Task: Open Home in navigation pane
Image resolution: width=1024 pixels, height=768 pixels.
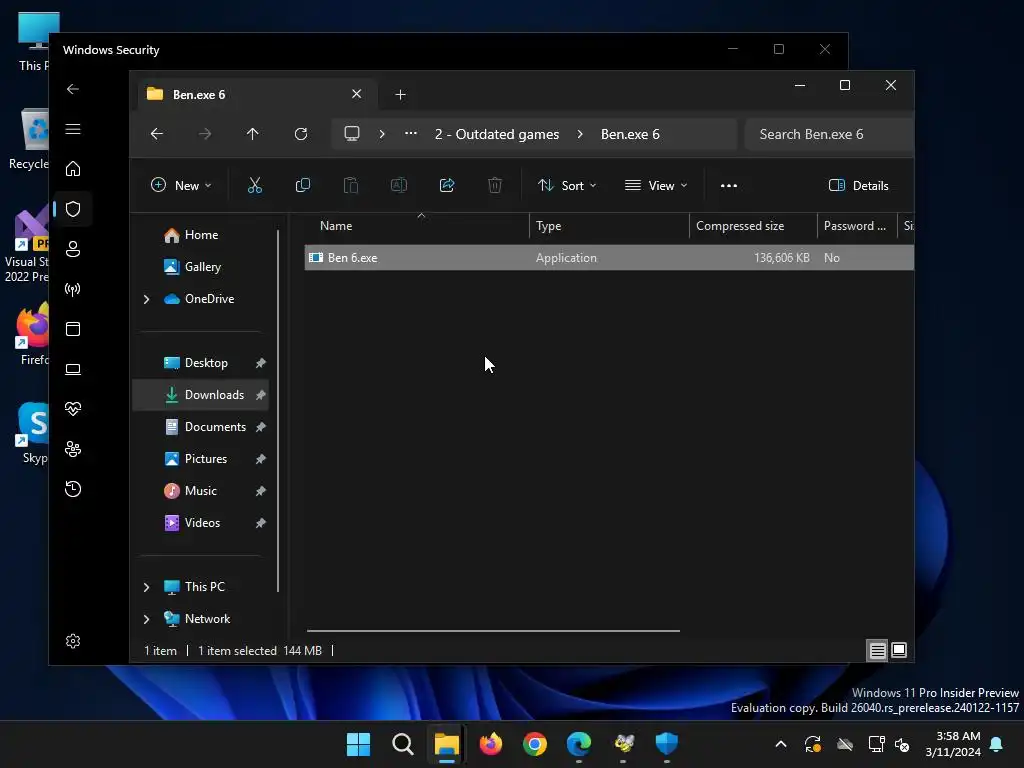Action: pyautogui.click(x=200, y=235)
